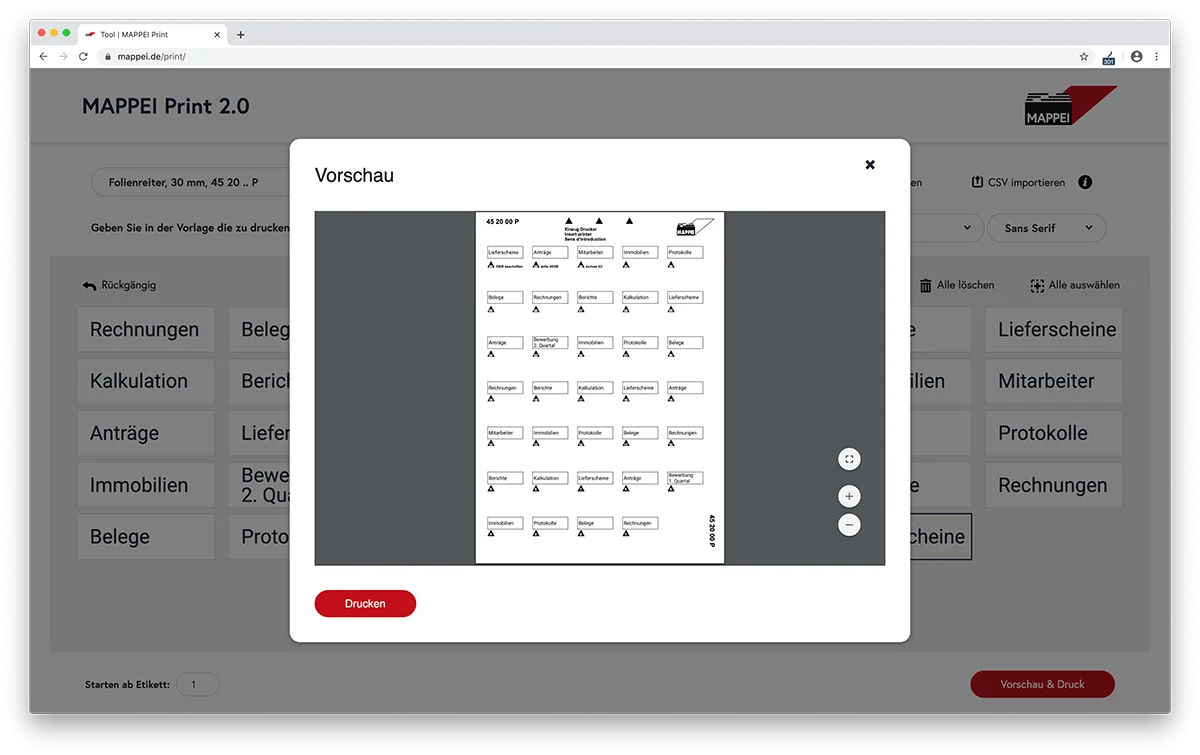This screenshot has width=1200, height=755.
Task: Close the MAPPEI Print browser tab
Action: click(x=217, y=35)
